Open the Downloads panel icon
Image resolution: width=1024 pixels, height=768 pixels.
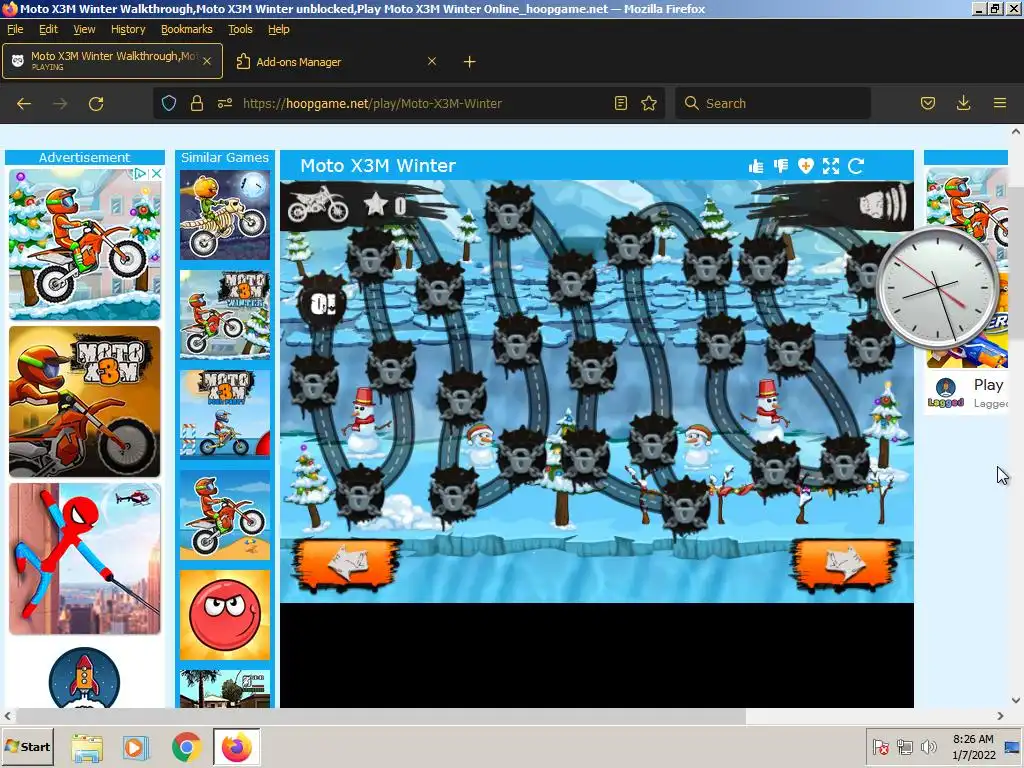coord(963,103)
